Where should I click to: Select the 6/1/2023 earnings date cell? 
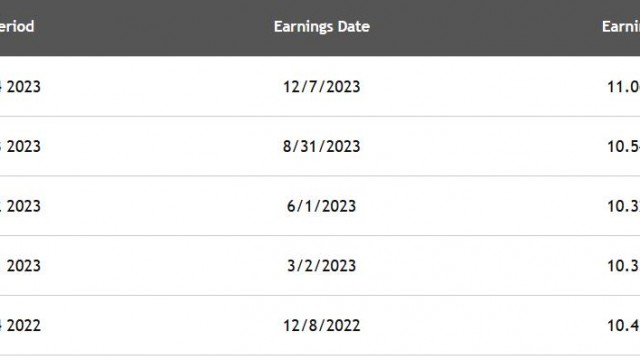point(322,206)
